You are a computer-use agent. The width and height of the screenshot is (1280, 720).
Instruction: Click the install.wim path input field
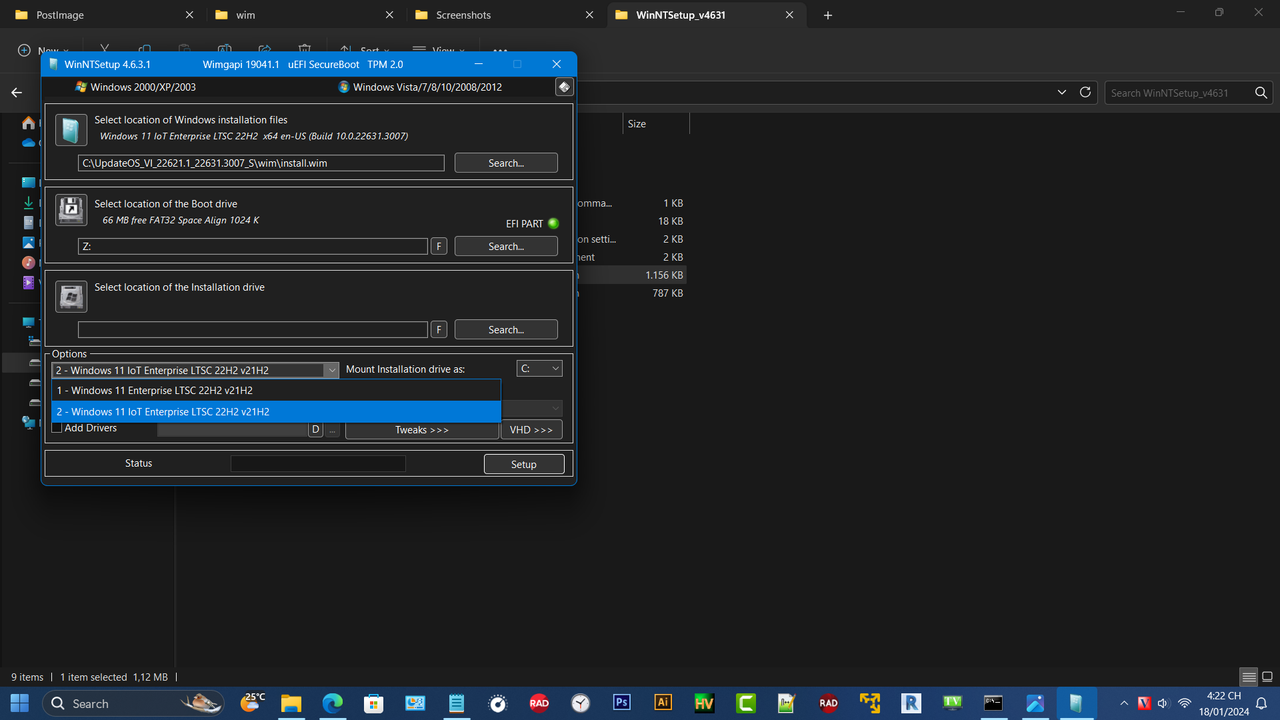(261, 163)
